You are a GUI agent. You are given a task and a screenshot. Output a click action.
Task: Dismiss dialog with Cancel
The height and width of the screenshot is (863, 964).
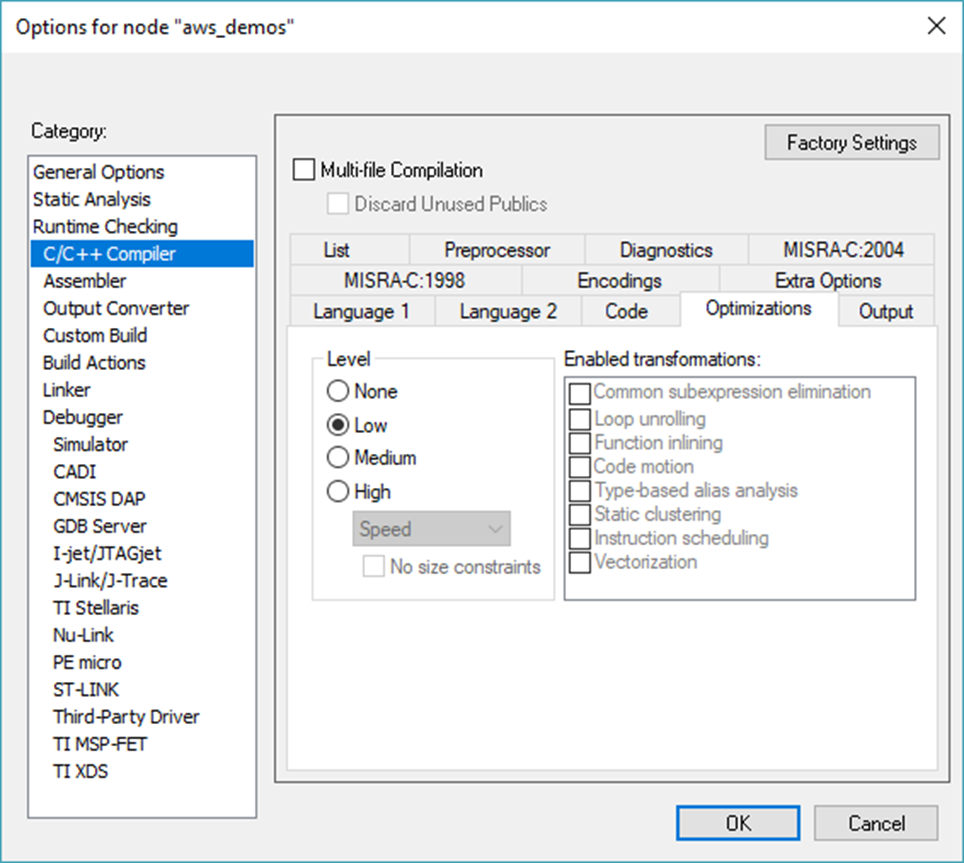[x=876, y=823]
